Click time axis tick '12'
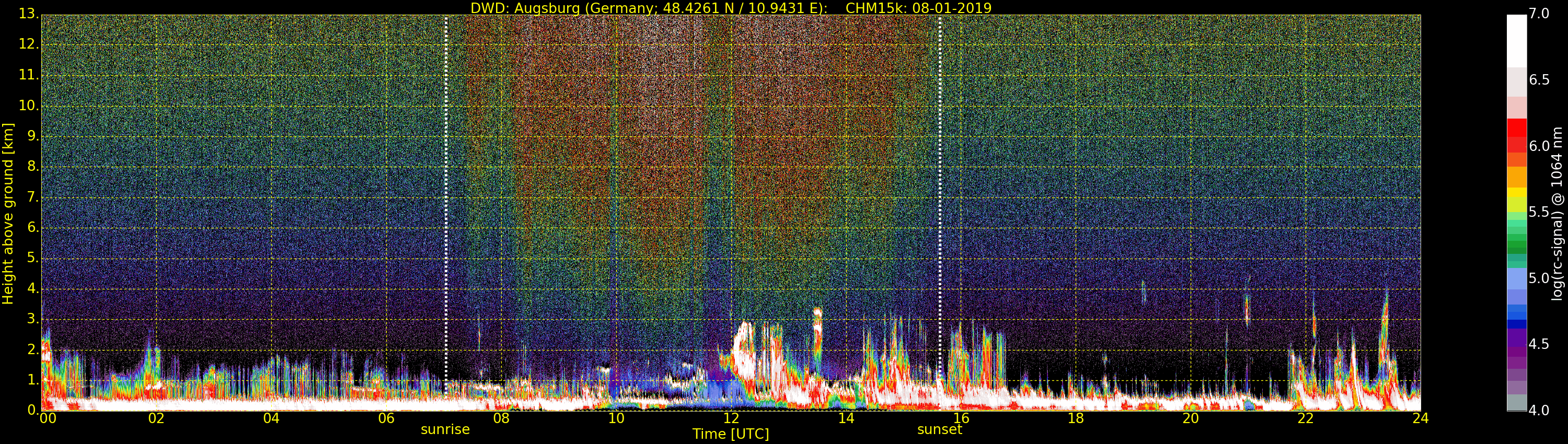 [731, 418]
